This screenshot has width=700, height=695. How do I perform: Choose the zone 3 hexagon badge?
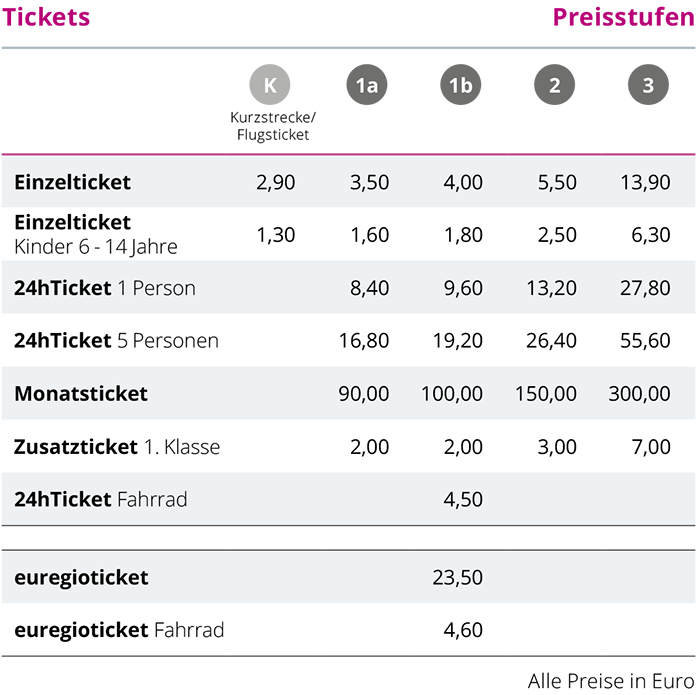pos(648,86)
